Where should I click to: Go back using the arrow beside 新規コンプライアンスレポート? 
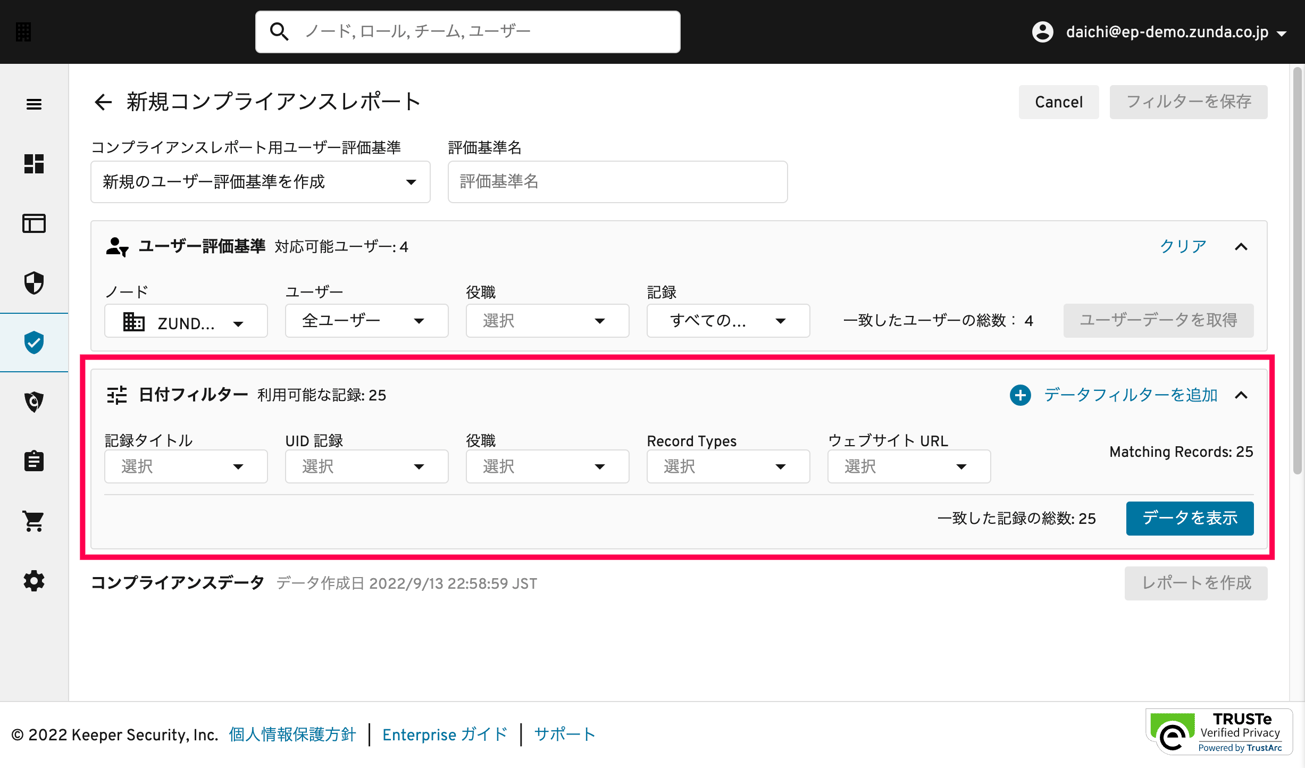[x=103, y=101]
